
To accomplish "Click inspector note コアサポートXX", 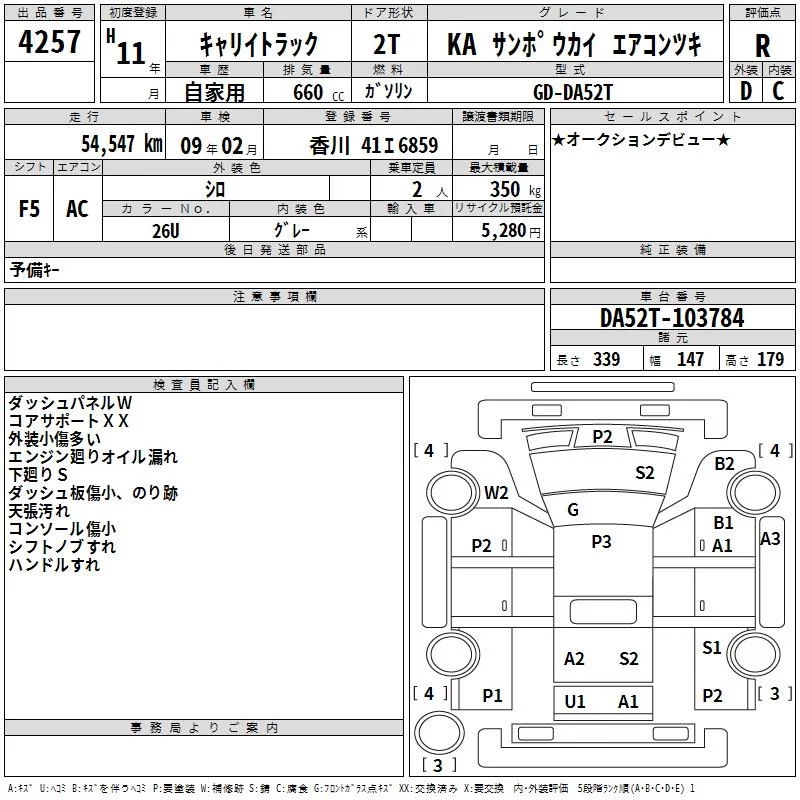I will point(68,421).
